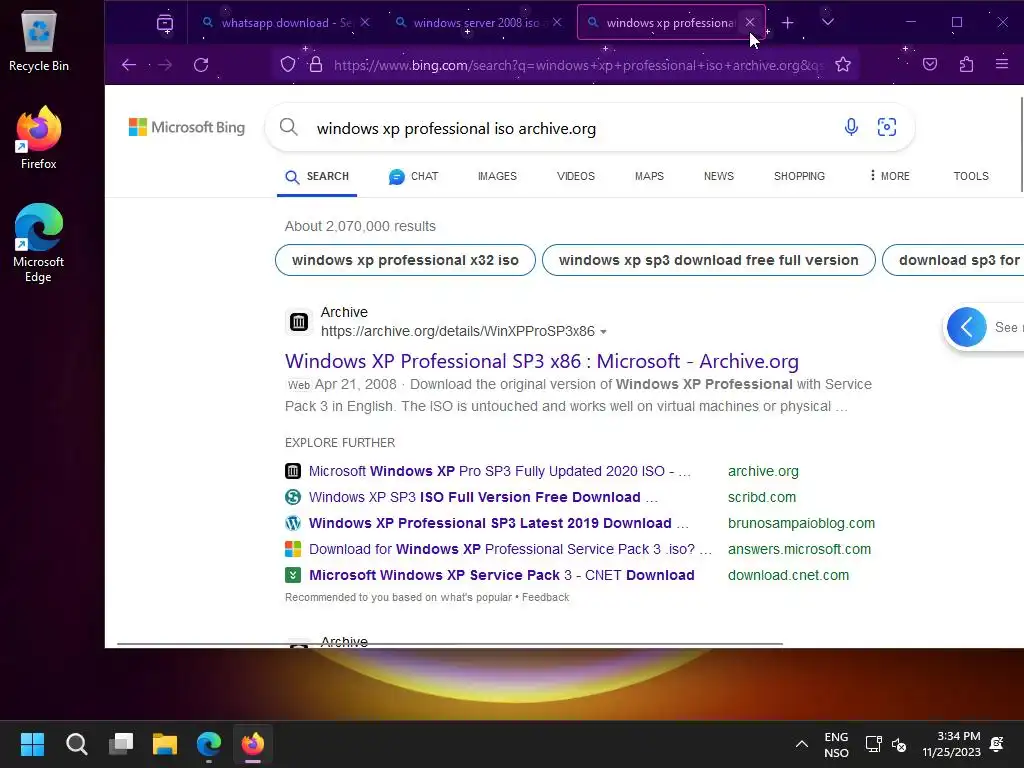The height and width of the screenshot is (768, 1024).
Task: Click the Firefox address bar URL
Action: point(579,65)
